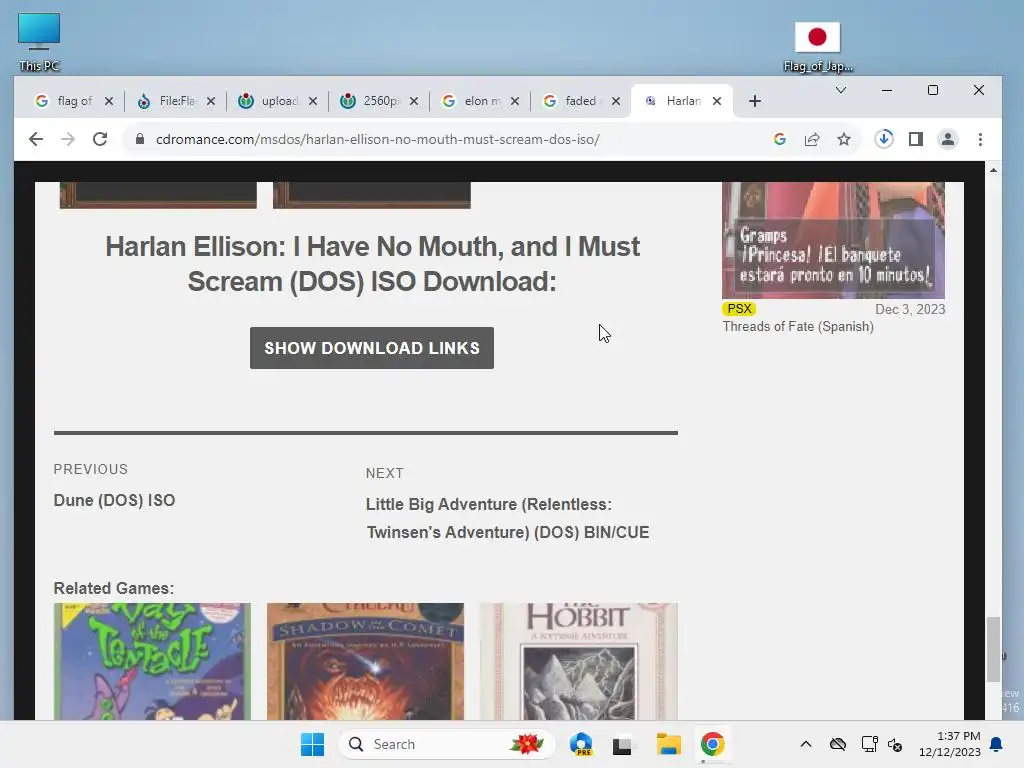Click the muted volume tray icon
This screenshot has height=768, width=1024.
[895, 744]
